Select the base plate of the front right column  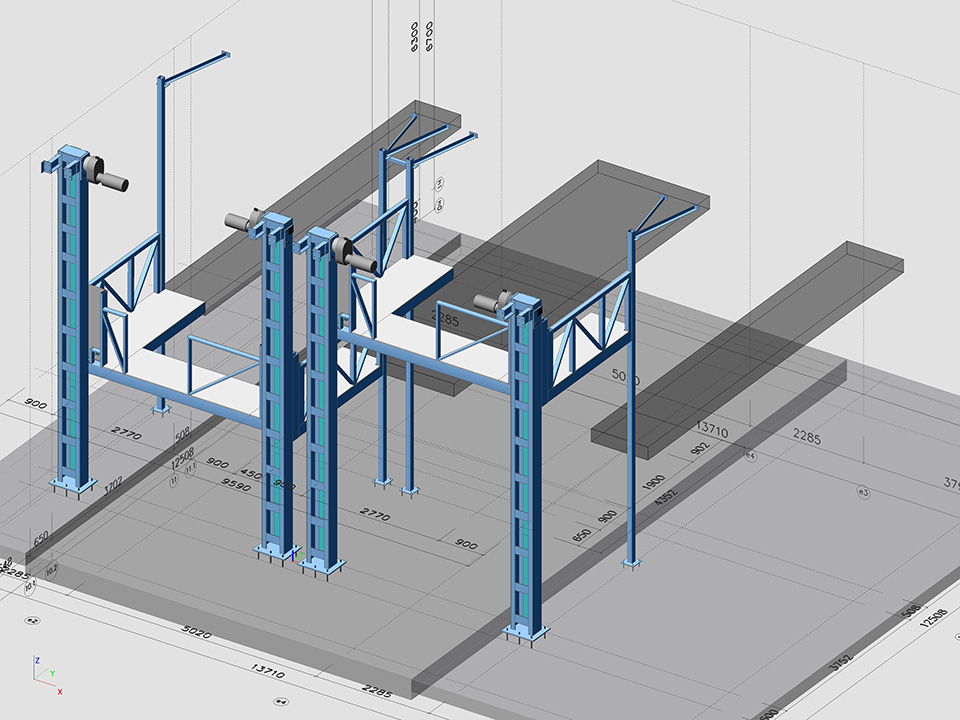(x=526, y=632)
